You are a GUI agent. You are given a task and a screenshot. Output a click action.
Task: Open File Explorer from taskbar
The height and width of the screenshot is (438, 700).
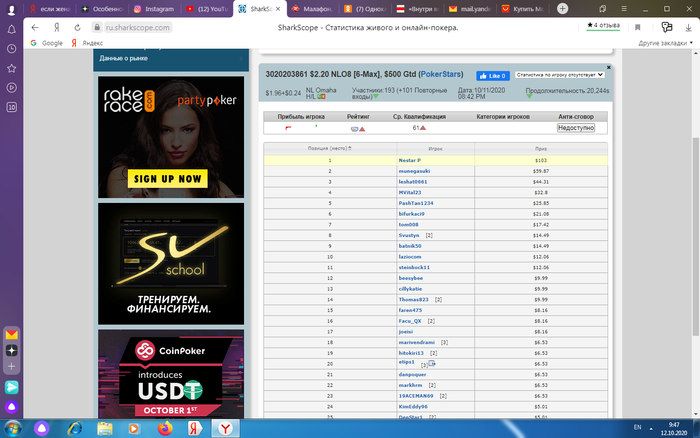click(x=105, y=429)
